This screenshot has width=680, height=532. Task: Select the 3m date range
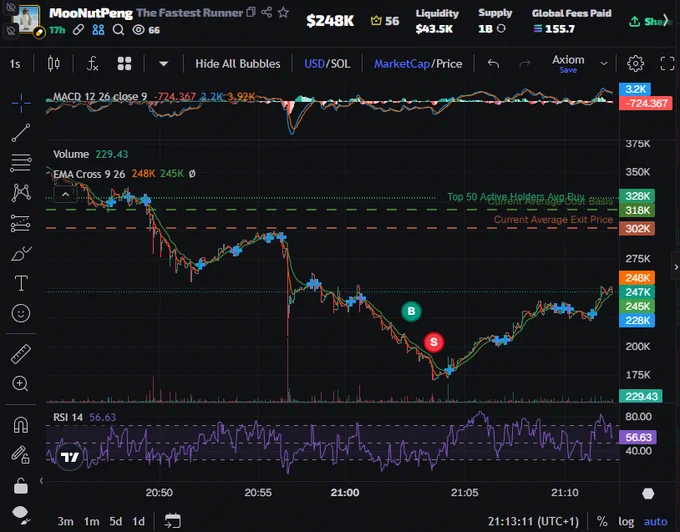(65, 521)
